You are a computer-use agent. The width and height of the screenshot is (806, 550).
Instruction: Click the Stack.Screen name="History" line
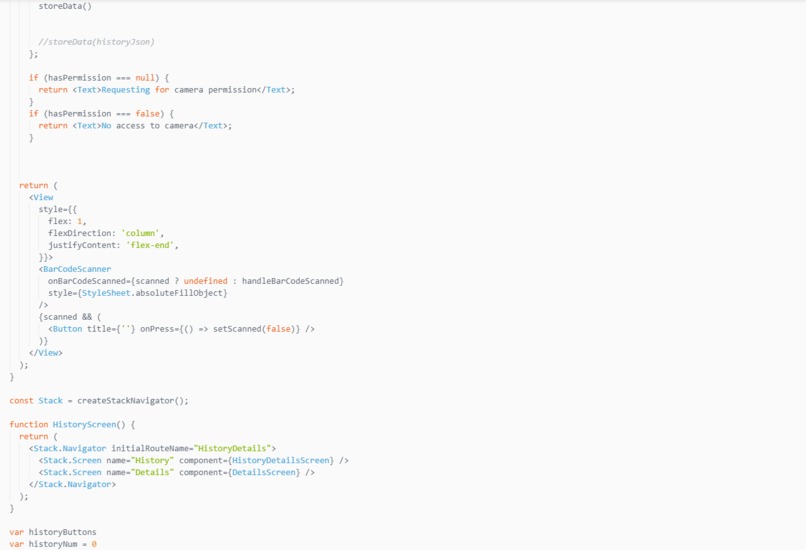tap(194, 461)
